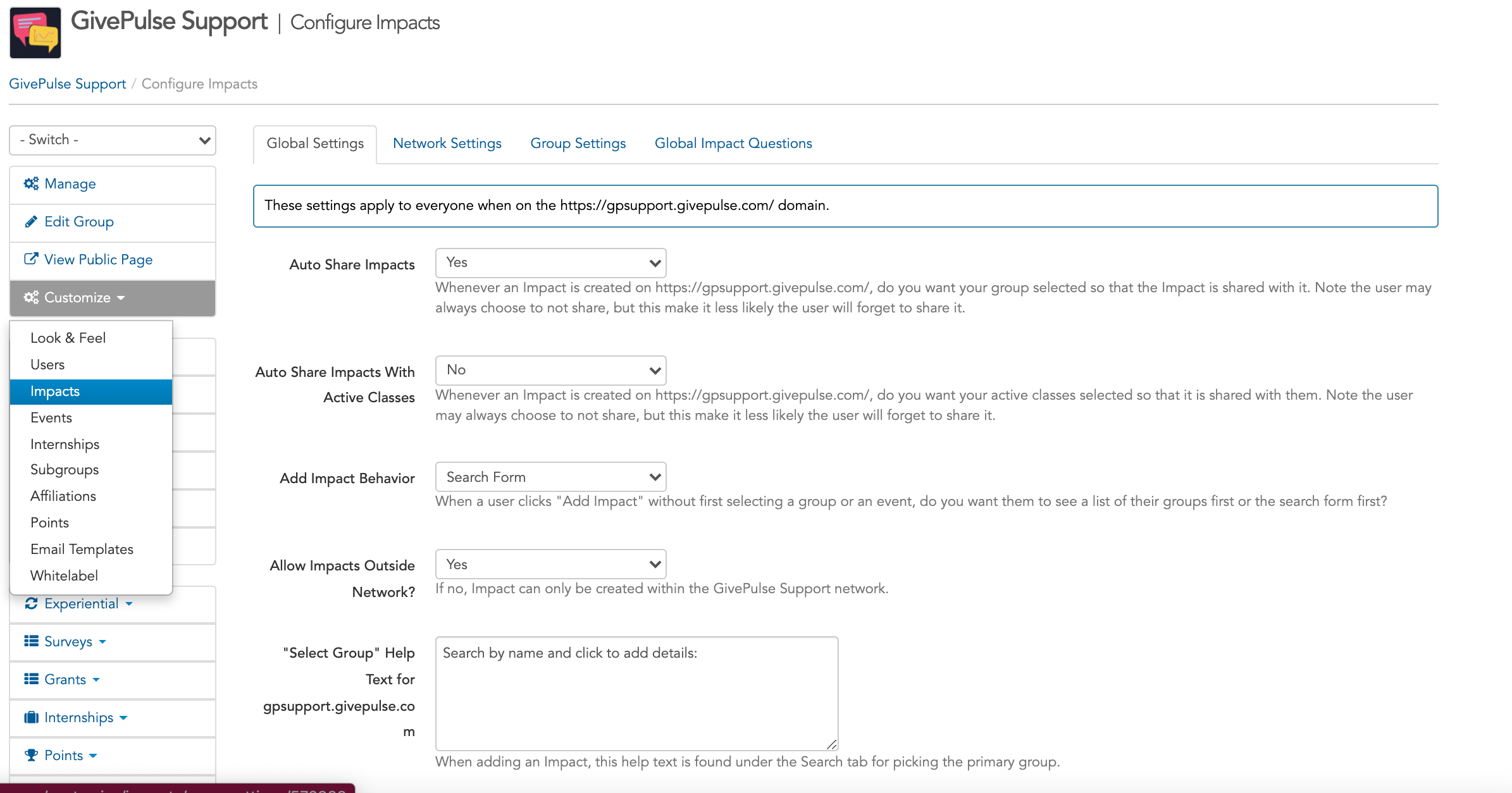Image resolution: width=1512 pixels, height=793 pixels.
Task: Choose Email Templates in Customize menu
Action: point(91,550)
